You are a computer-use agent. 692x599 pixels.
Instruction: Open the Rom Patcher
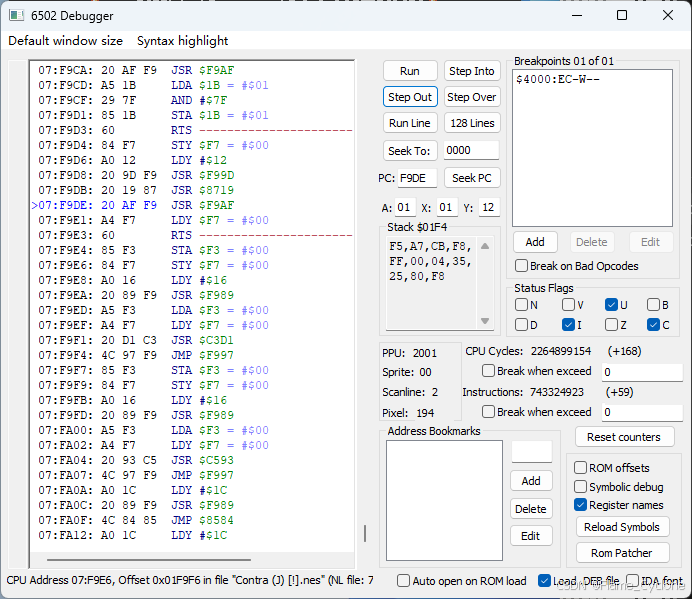tap(622, 553)
